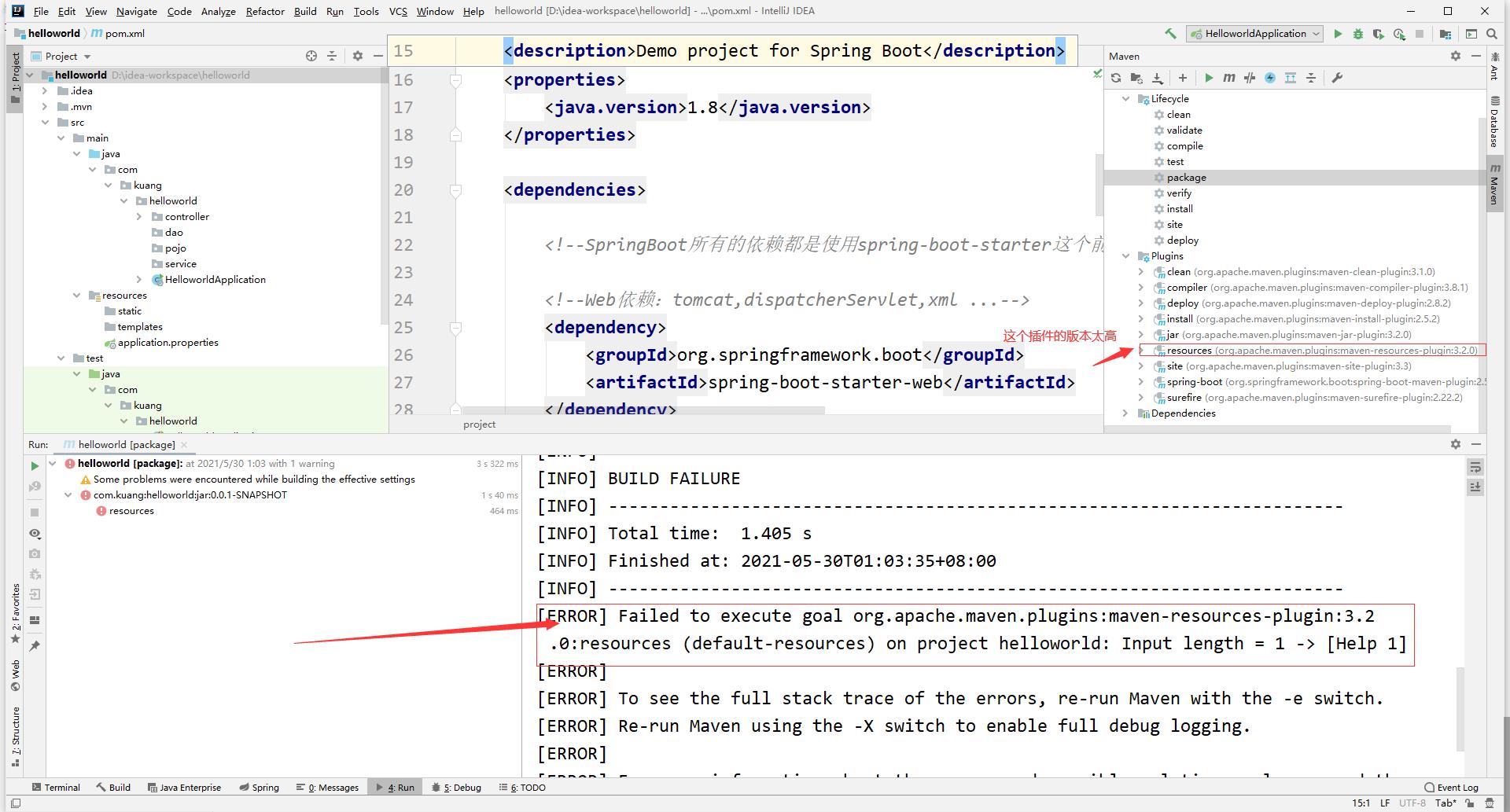This screenshot has width=1510, height=812.
Task: Open the Project Structure icon in the main toolbar
Action: point(1446,34)
